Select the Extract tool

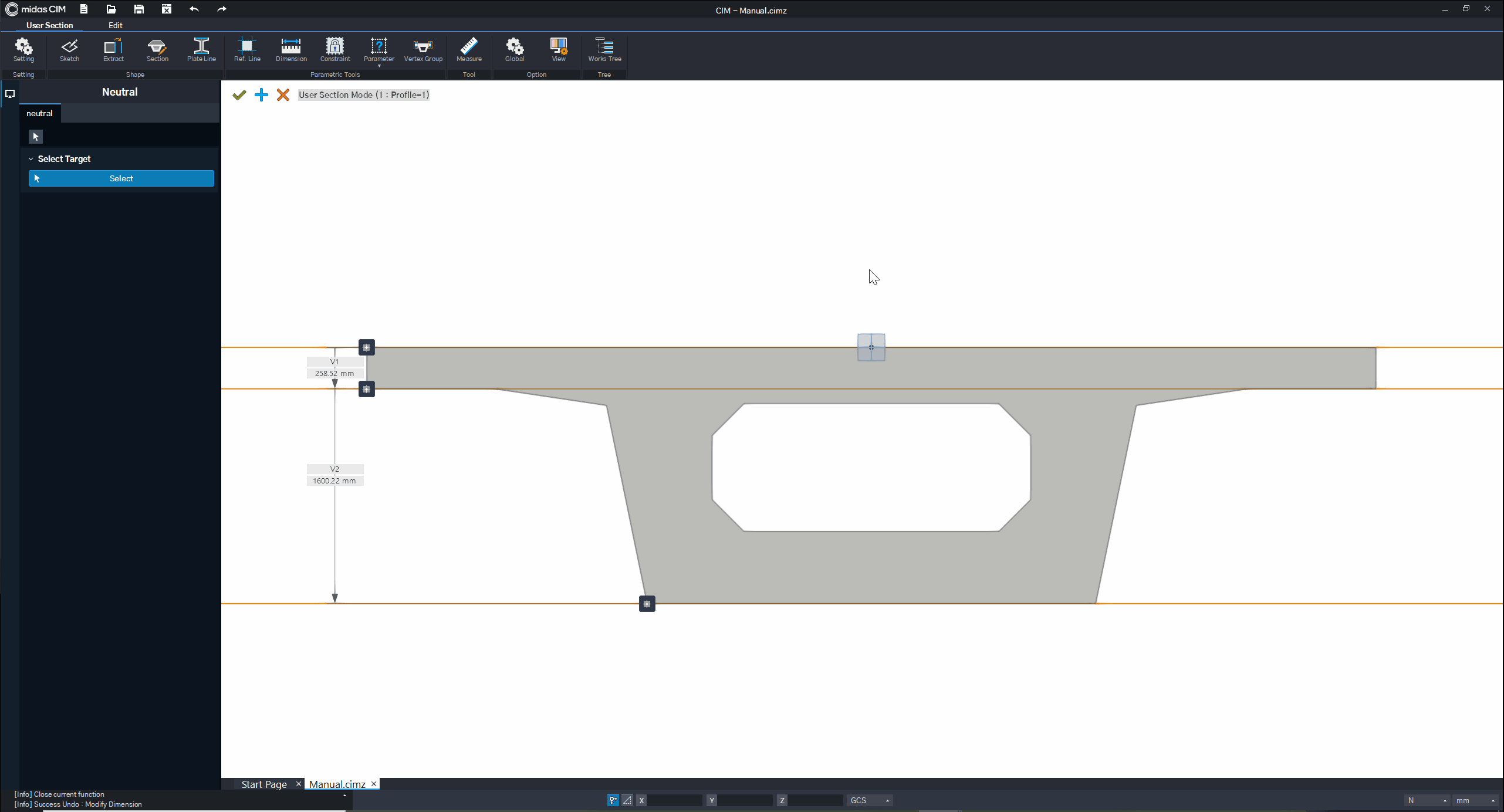pyautogui.click(x=113, y=50)
